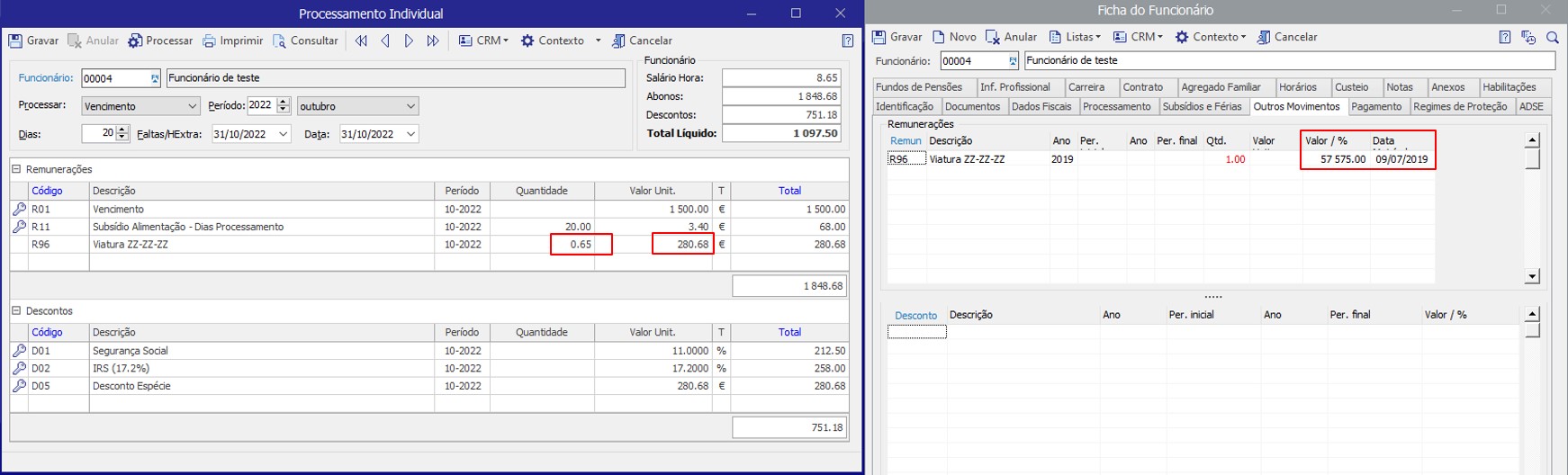Collapse the Remunerações section
Viewport: 1568px width, 475px height.
(16, 169)
